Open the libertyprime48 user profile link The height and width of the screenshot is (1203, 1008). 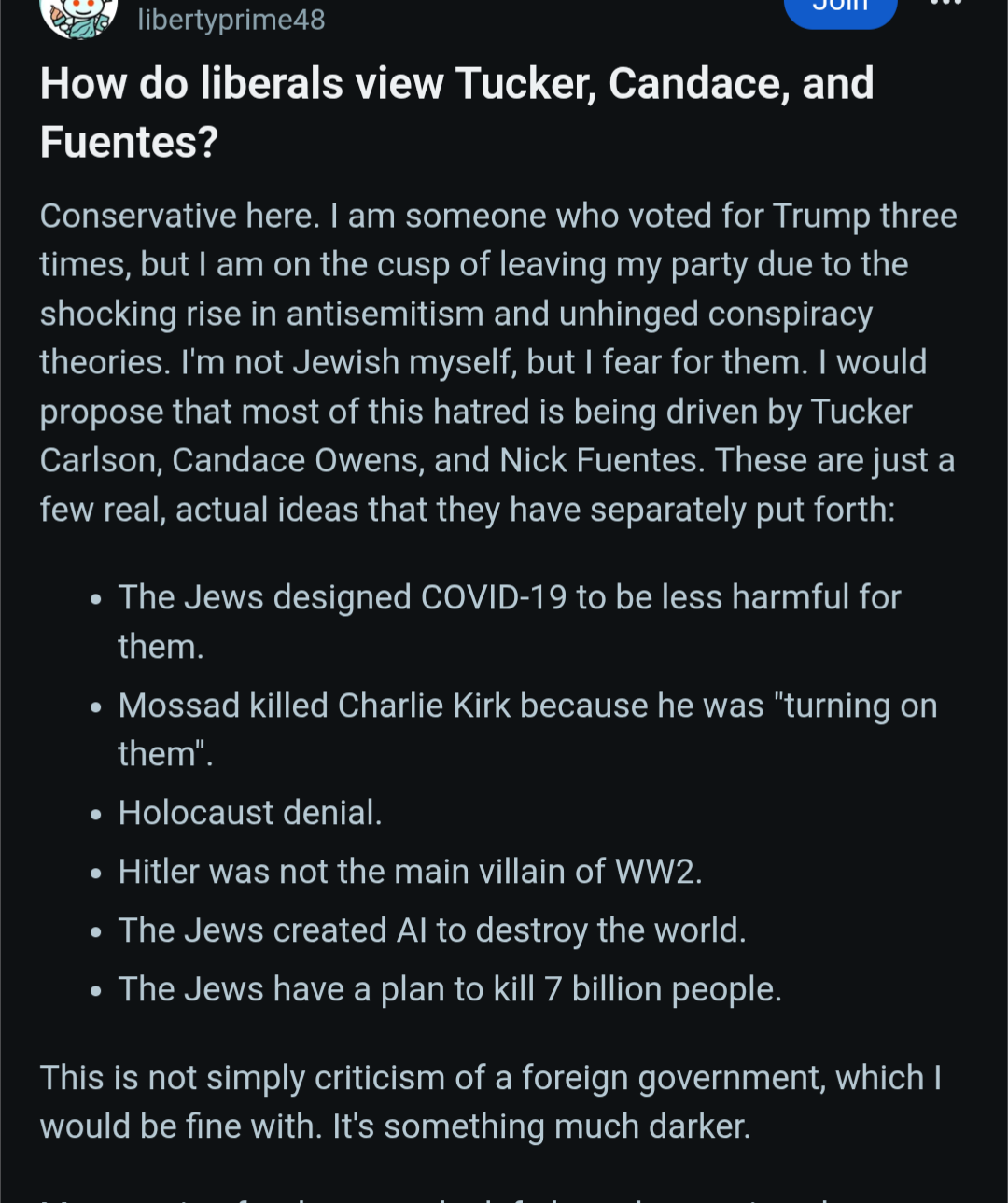231,19
